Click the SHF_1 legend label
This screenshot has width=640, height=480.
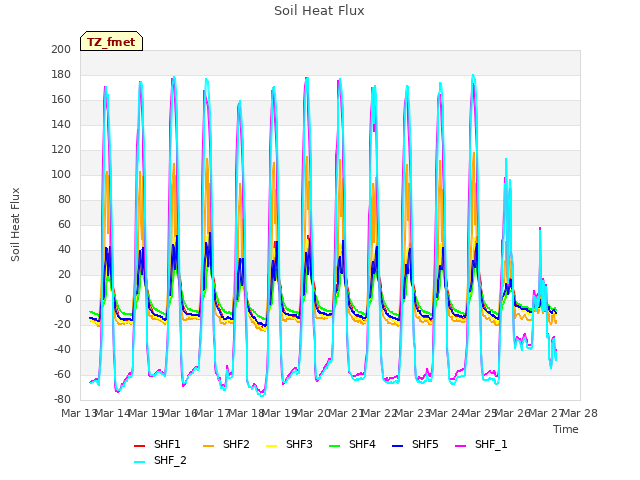[x=491, y=444]
